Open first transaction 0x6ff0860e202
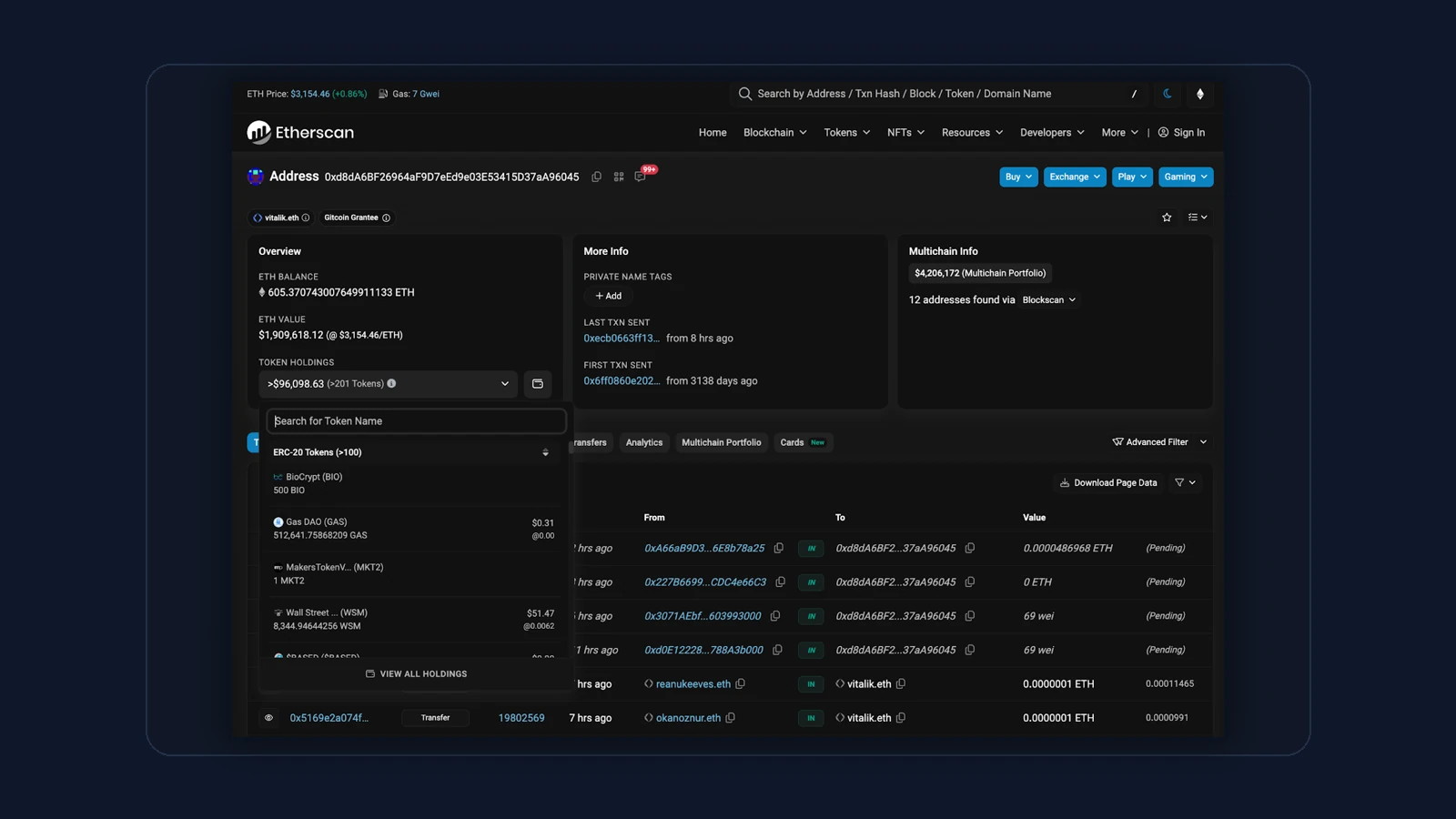This screenshot has width=1456, height=819. tap(622, 380)
